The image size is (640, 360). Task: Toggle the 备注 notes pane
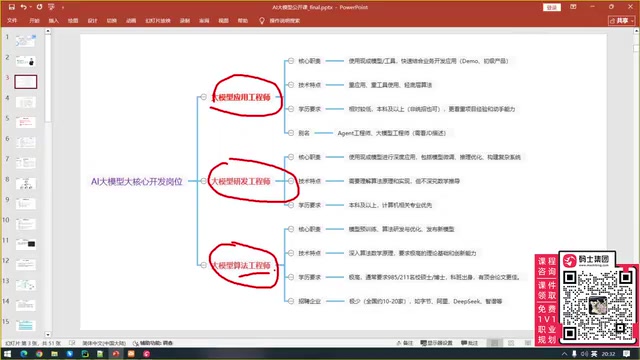coord(404,343)
